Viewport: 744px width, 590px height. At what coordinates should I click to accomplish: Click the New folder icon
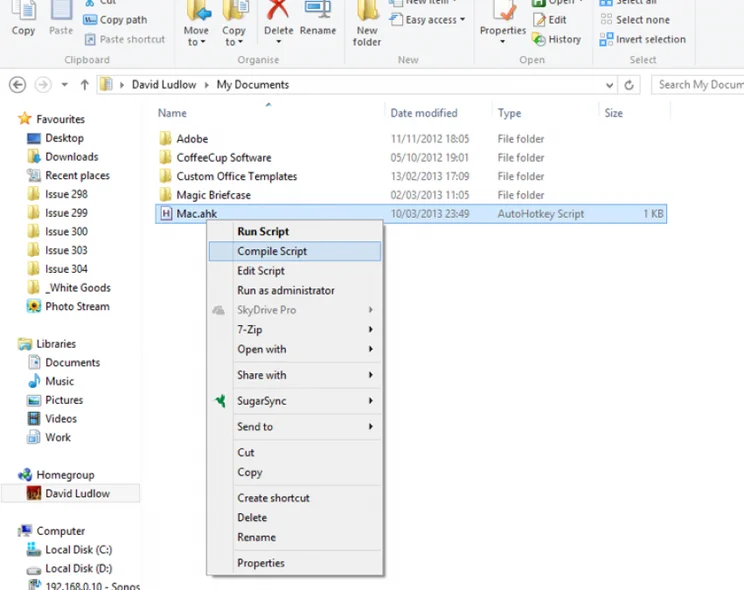pyautogui.click(x=367, y=24)
